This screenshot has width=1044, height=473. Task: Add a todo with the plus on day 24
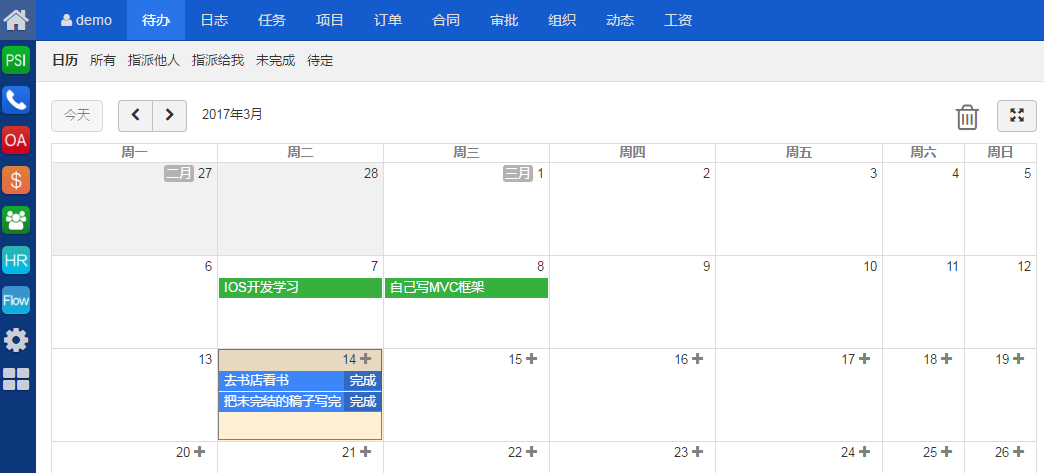point(864,452)
